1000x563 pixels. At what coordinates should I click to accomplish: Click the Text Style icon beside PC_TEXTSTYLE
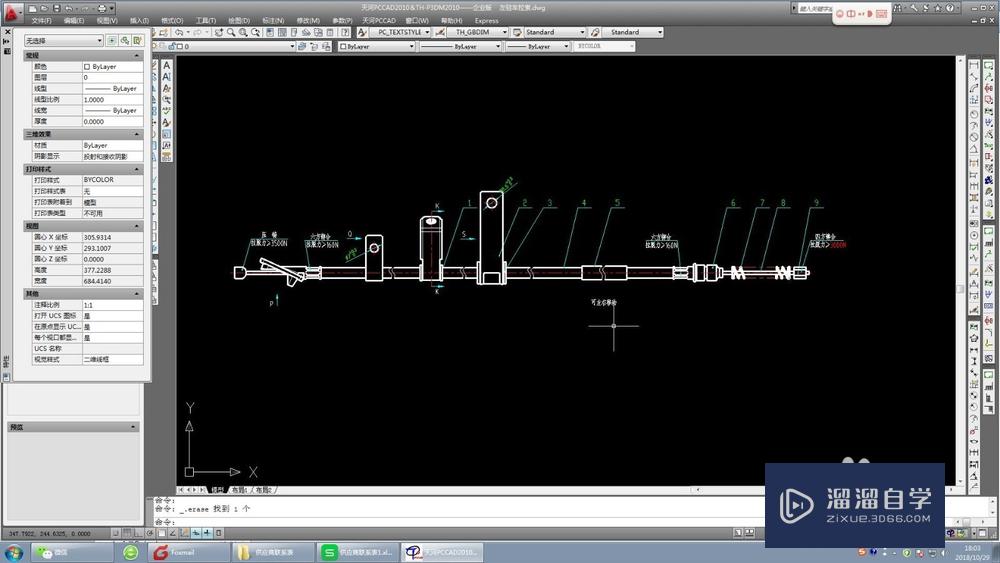[x=362, y=32]
